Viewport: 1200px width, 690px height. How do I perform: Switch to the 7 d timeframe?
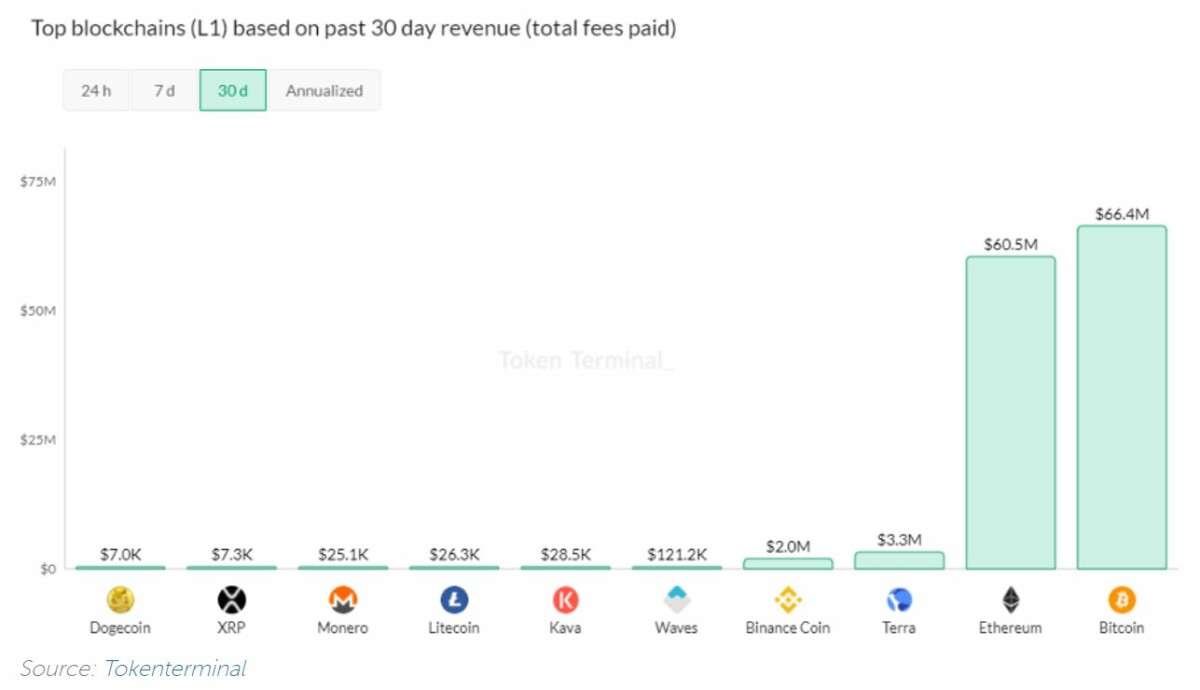164,90
